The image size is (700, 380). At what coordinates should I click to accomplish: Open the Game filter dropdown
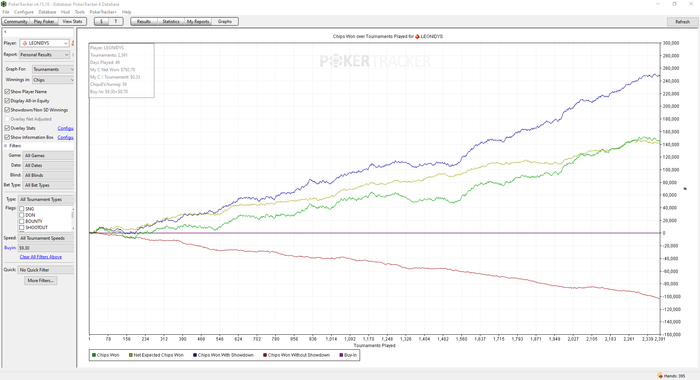[48, 155]
